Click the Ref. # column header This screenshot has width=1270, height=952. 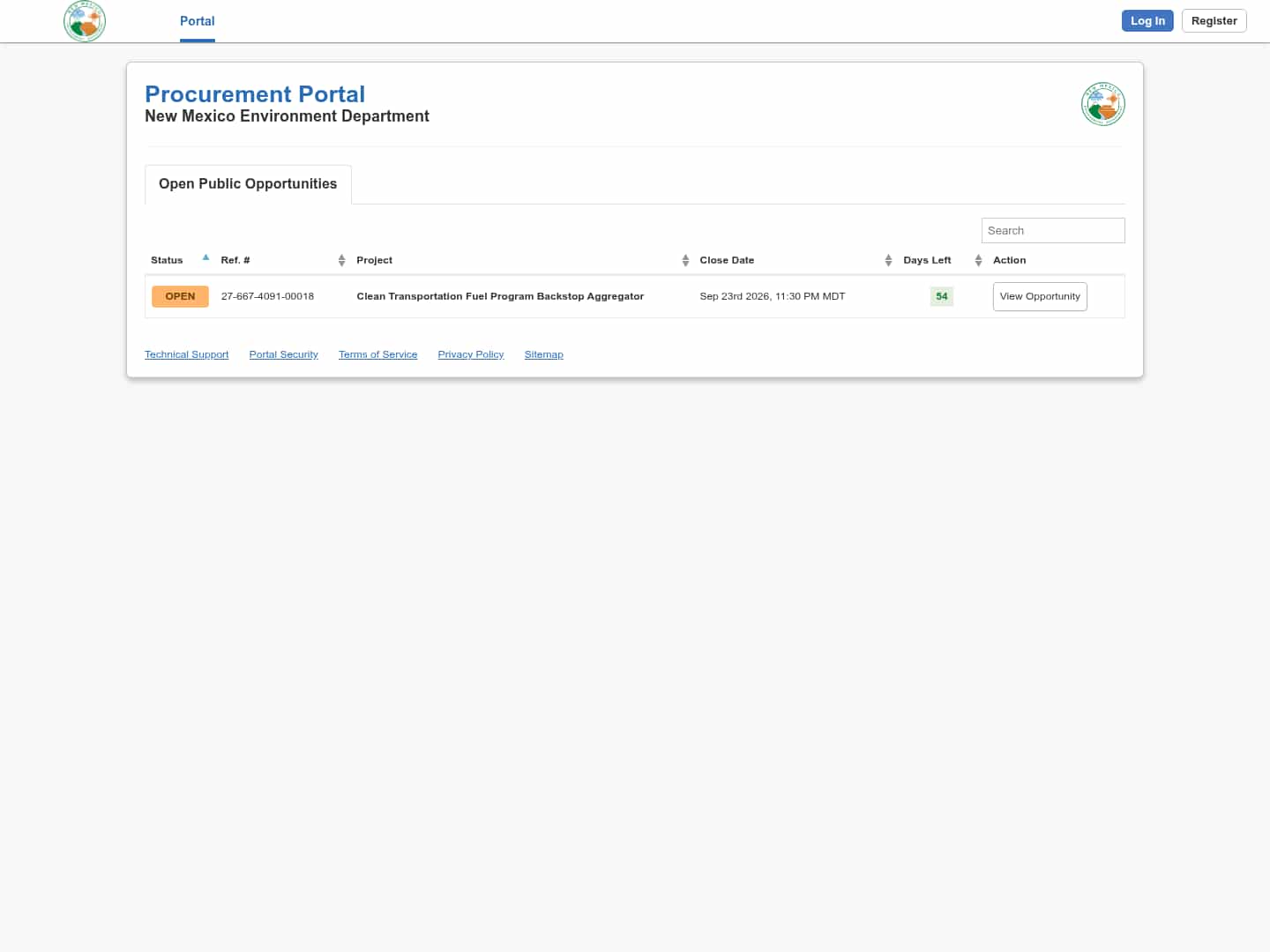[x=235, y=260]
